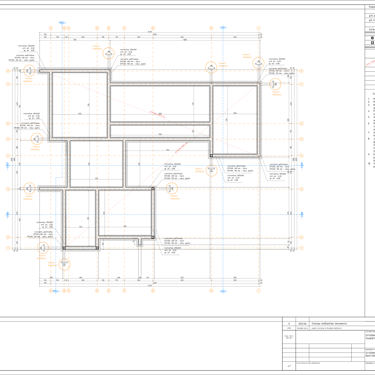
Task: Click the filled circle legend symbol in the side panel
Action: point(373,38)
